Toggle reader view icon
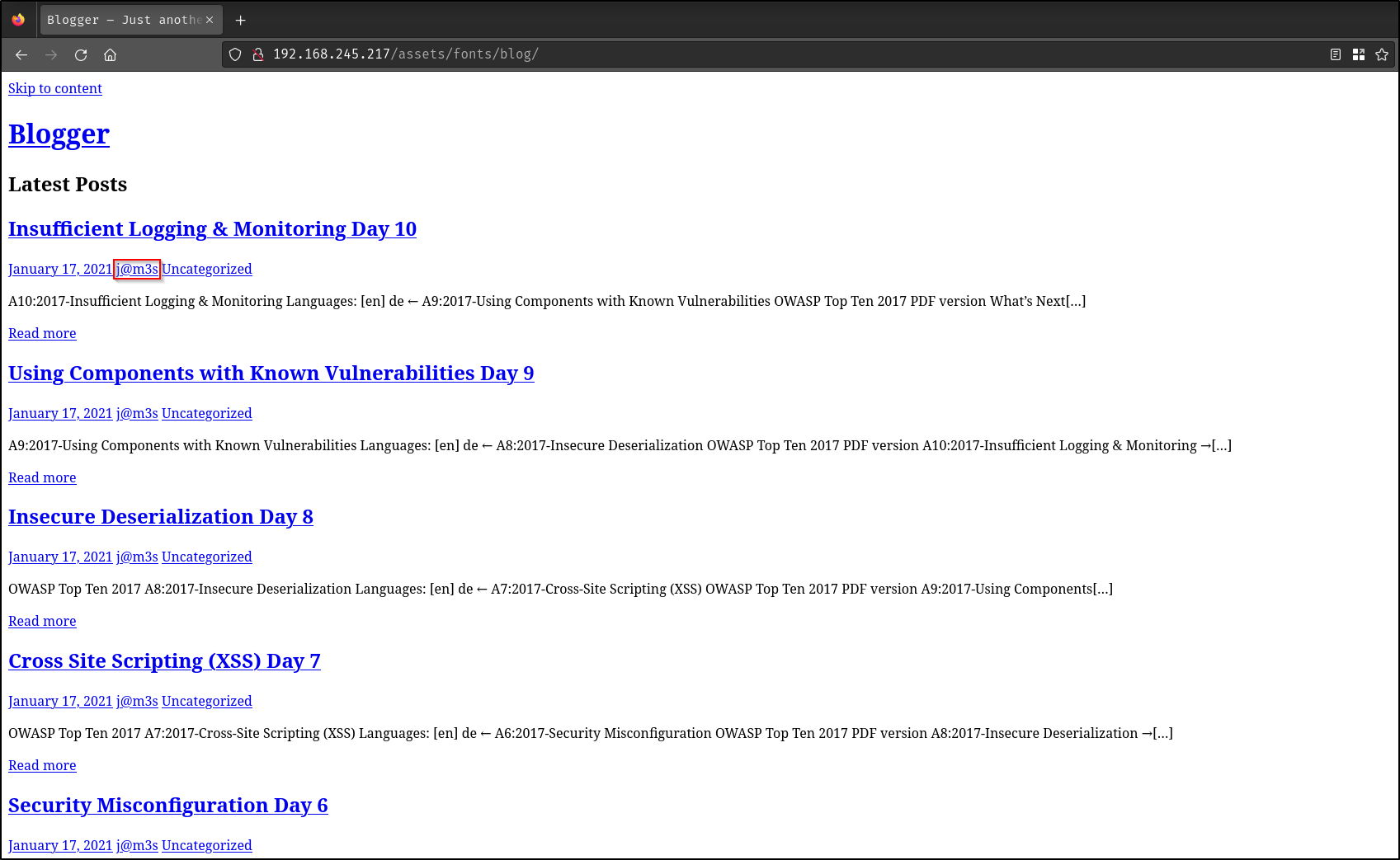The width and height of the screenshot is (1400, 860). [1336, 54]
